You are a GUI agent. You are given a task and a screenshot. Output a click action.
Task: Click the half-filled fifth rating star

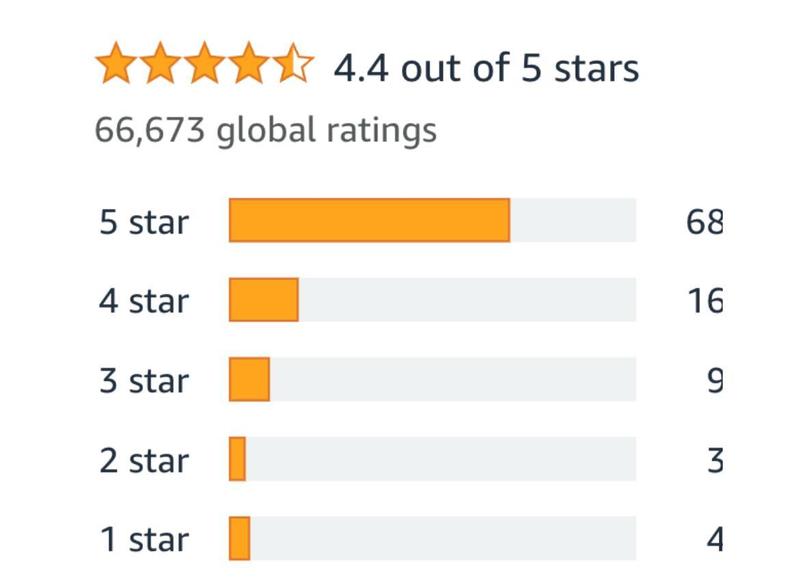(x=293, y=63)
